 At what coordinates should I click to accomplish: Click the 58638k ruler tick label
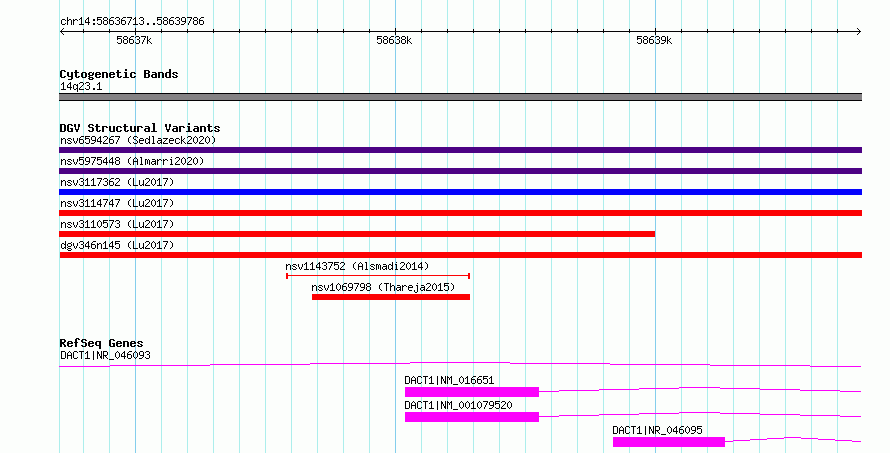394,40
